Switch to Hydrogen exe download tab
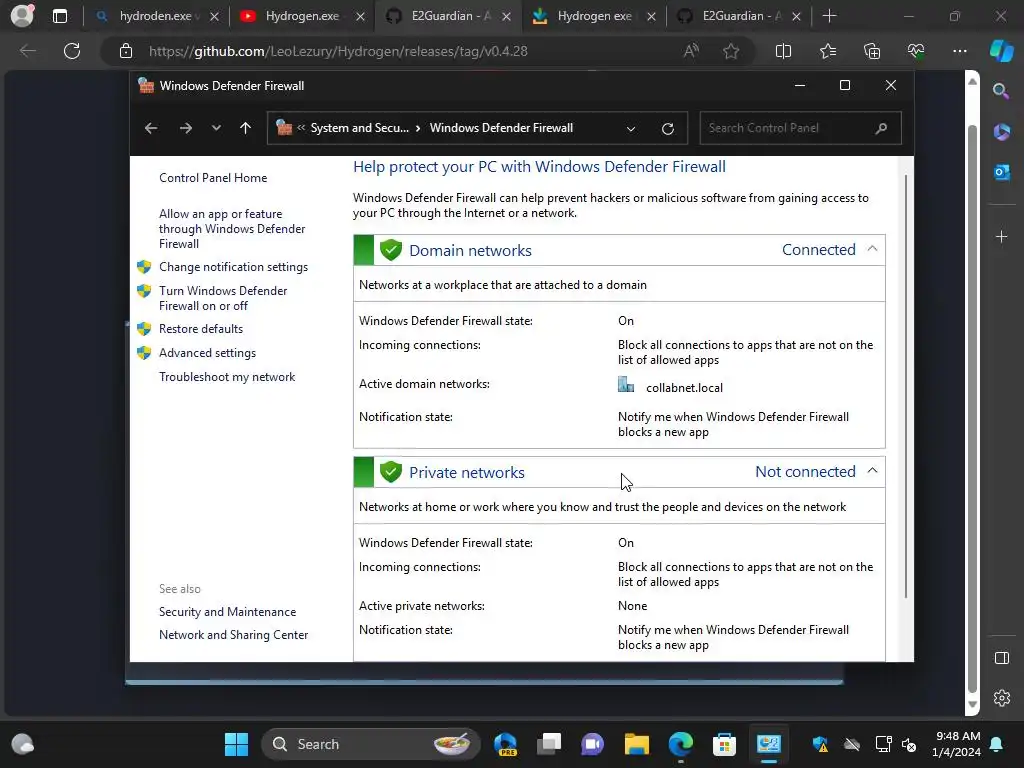 (594, 16)
